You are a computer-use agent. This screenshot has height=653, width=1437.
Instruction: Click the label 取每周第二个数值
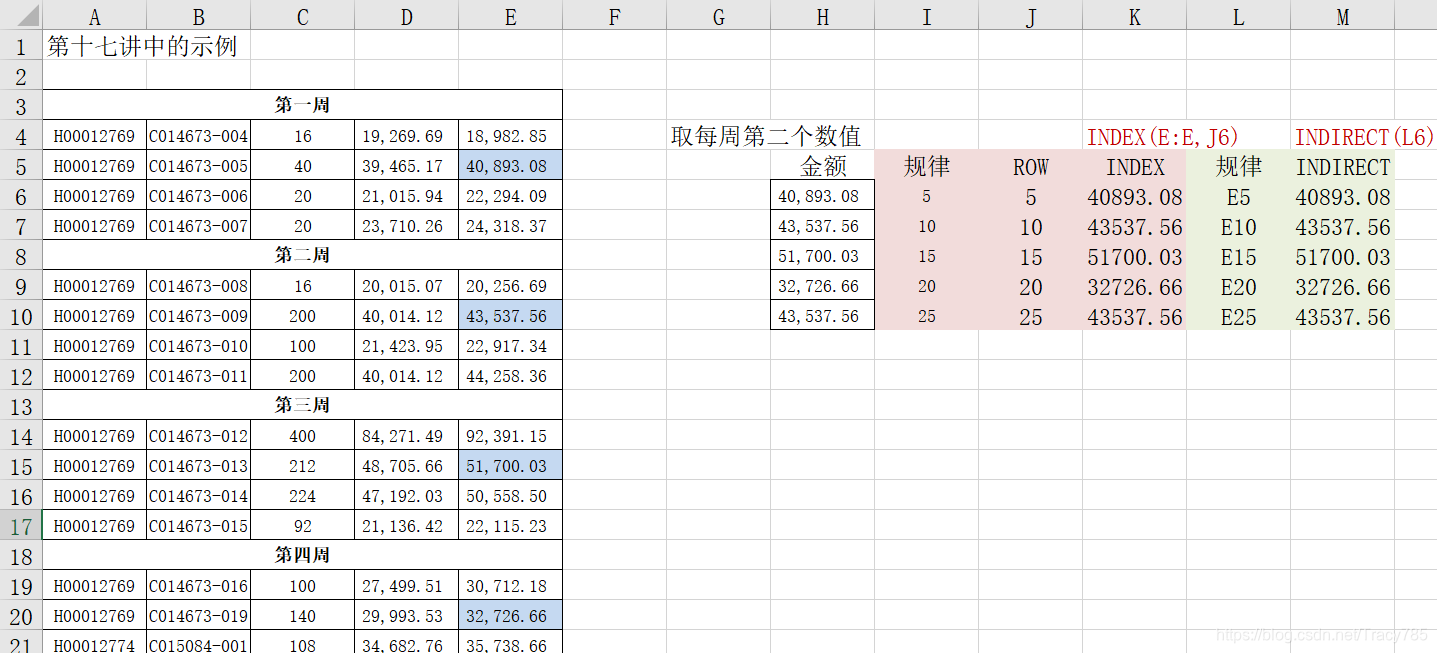tap(766, 136)
